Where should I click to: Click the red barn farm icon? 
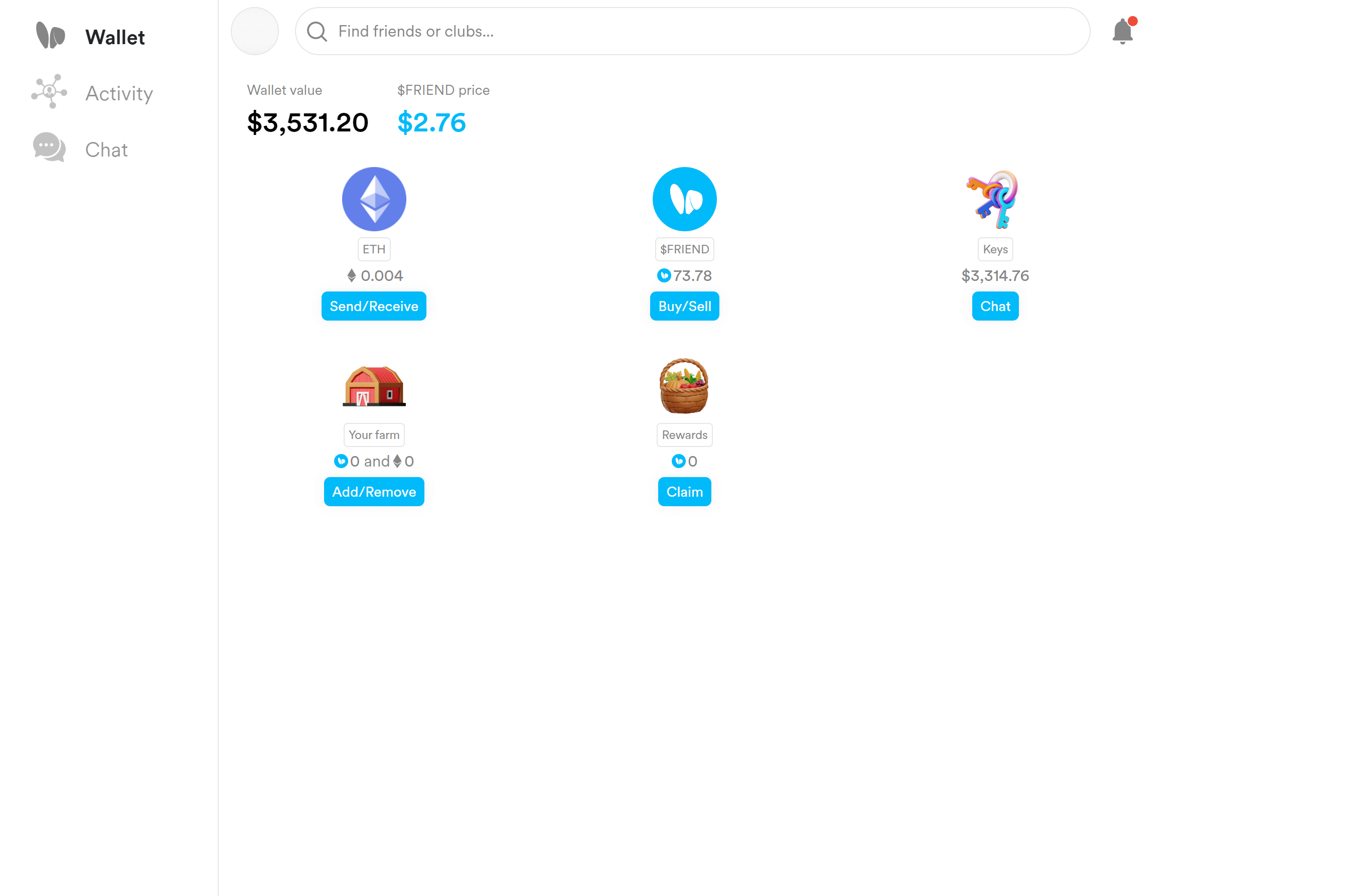point(374,386)
